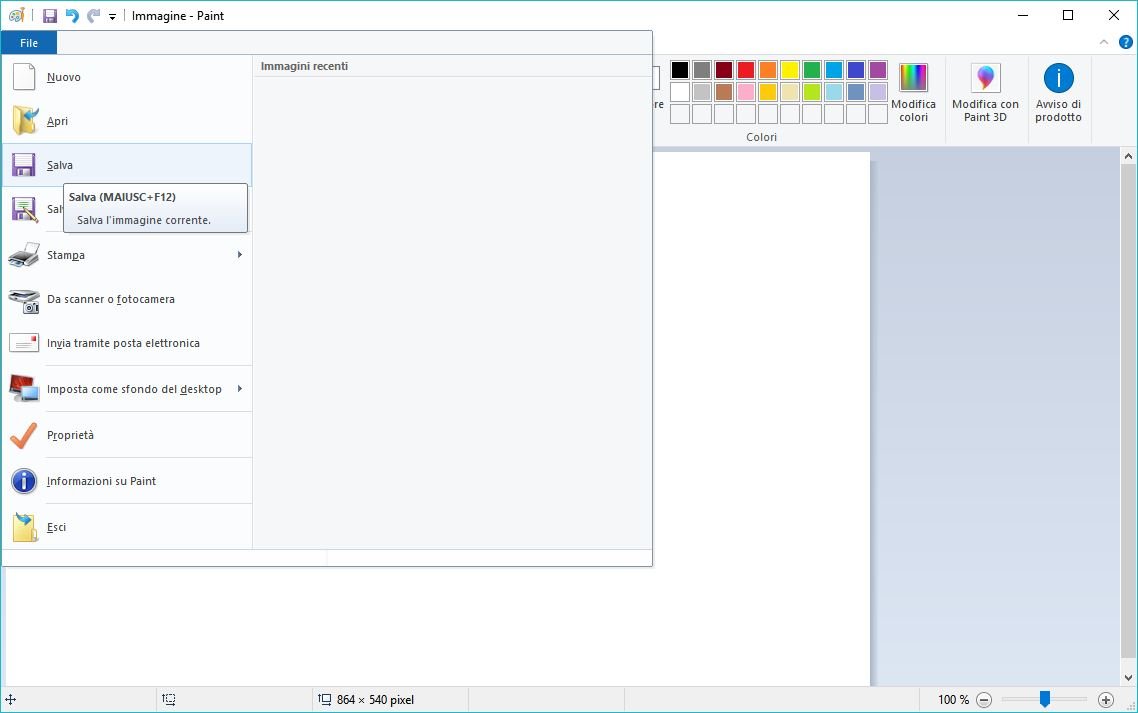Click the Modifica con Paint 3D icon
This screenshot has height=713, width=1138.
coord(985,78)
